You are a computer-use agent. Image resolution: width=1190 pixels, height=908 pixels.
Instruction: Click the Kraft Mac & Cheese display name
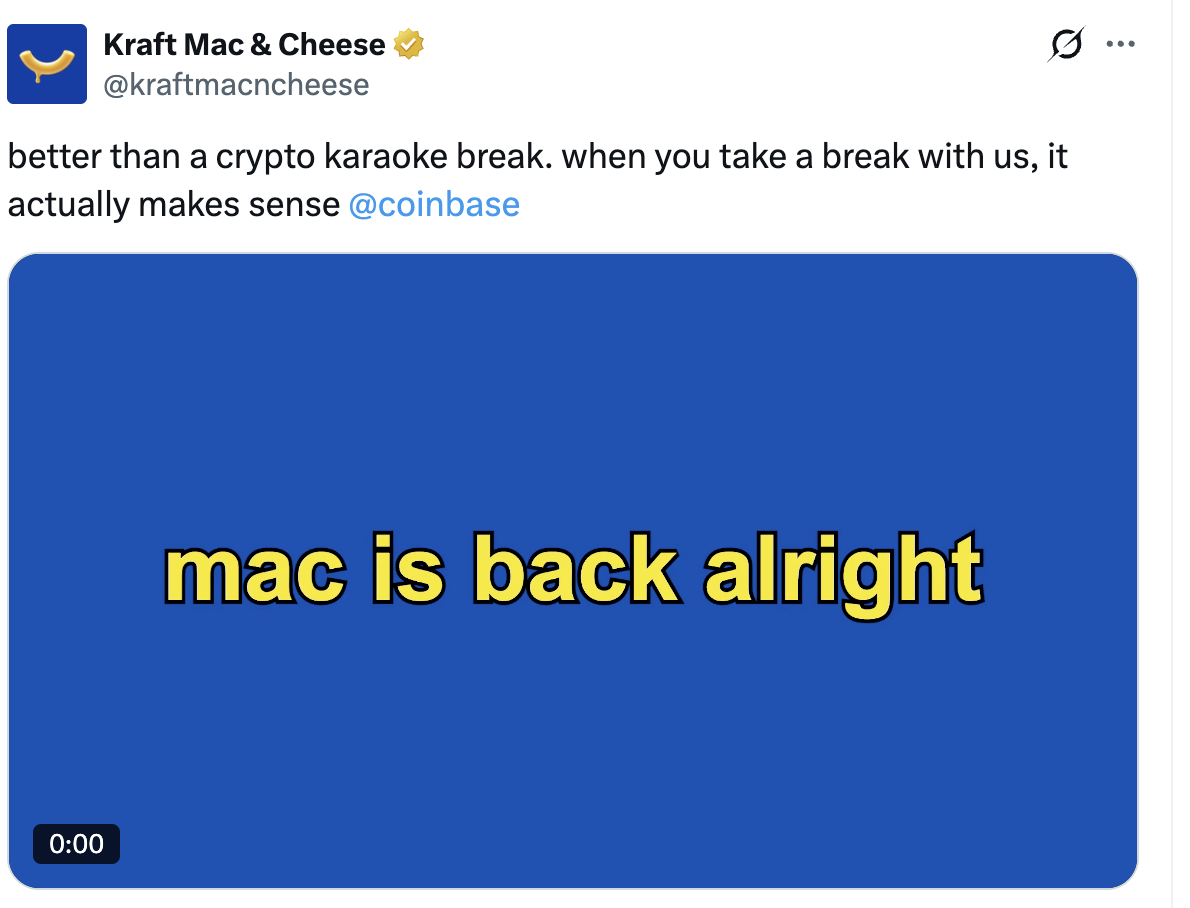click(x=244, y=45)
